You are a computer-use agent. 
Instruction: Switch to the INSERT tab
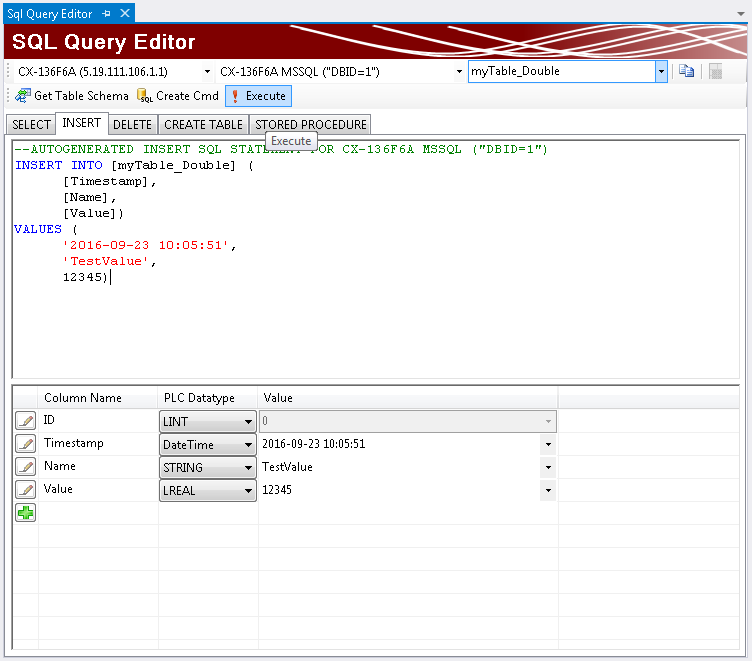click(82, 123)
